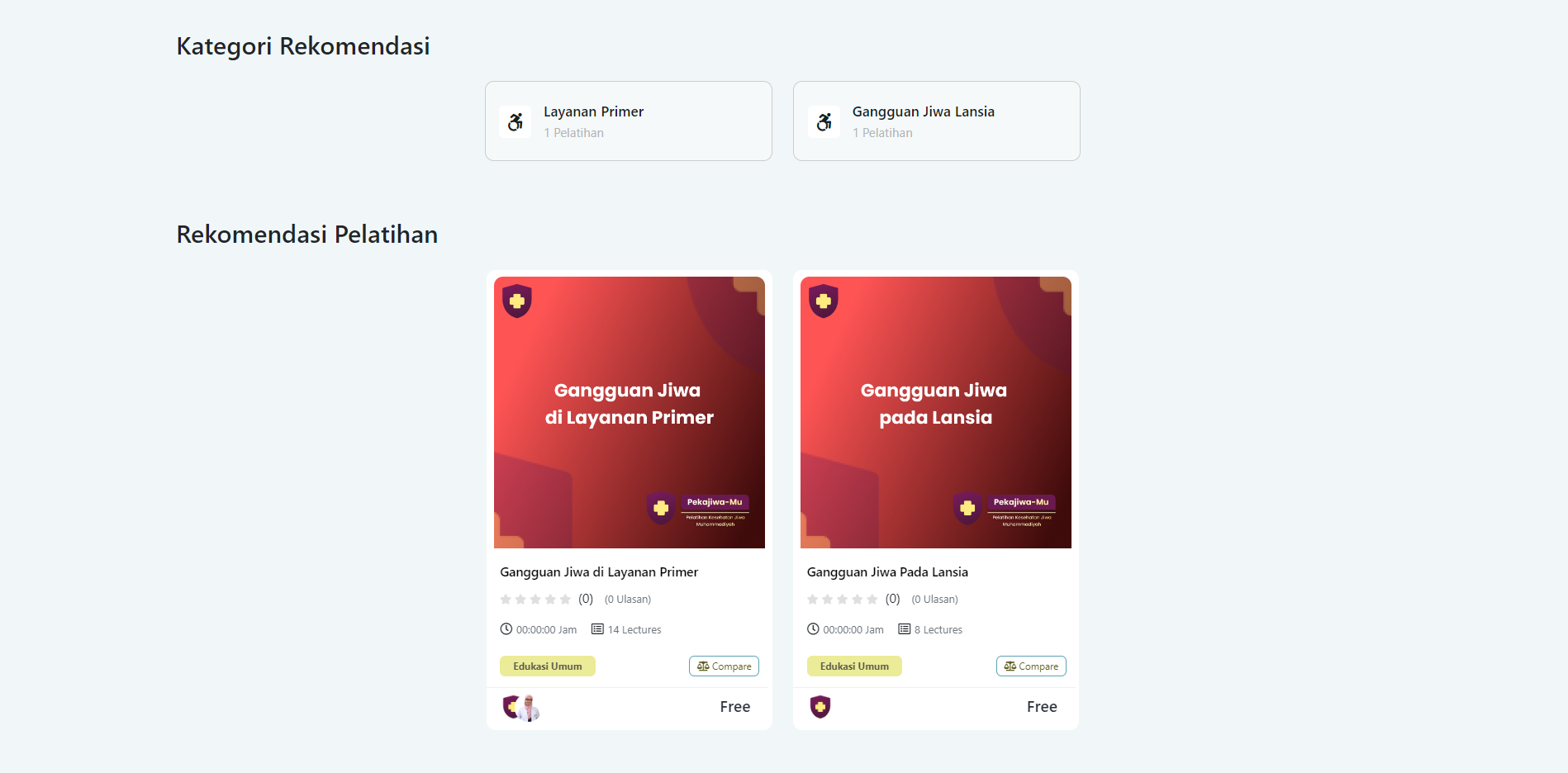Compare the Layanan Primer course
1568x773 pixels.
click(724, 666)
